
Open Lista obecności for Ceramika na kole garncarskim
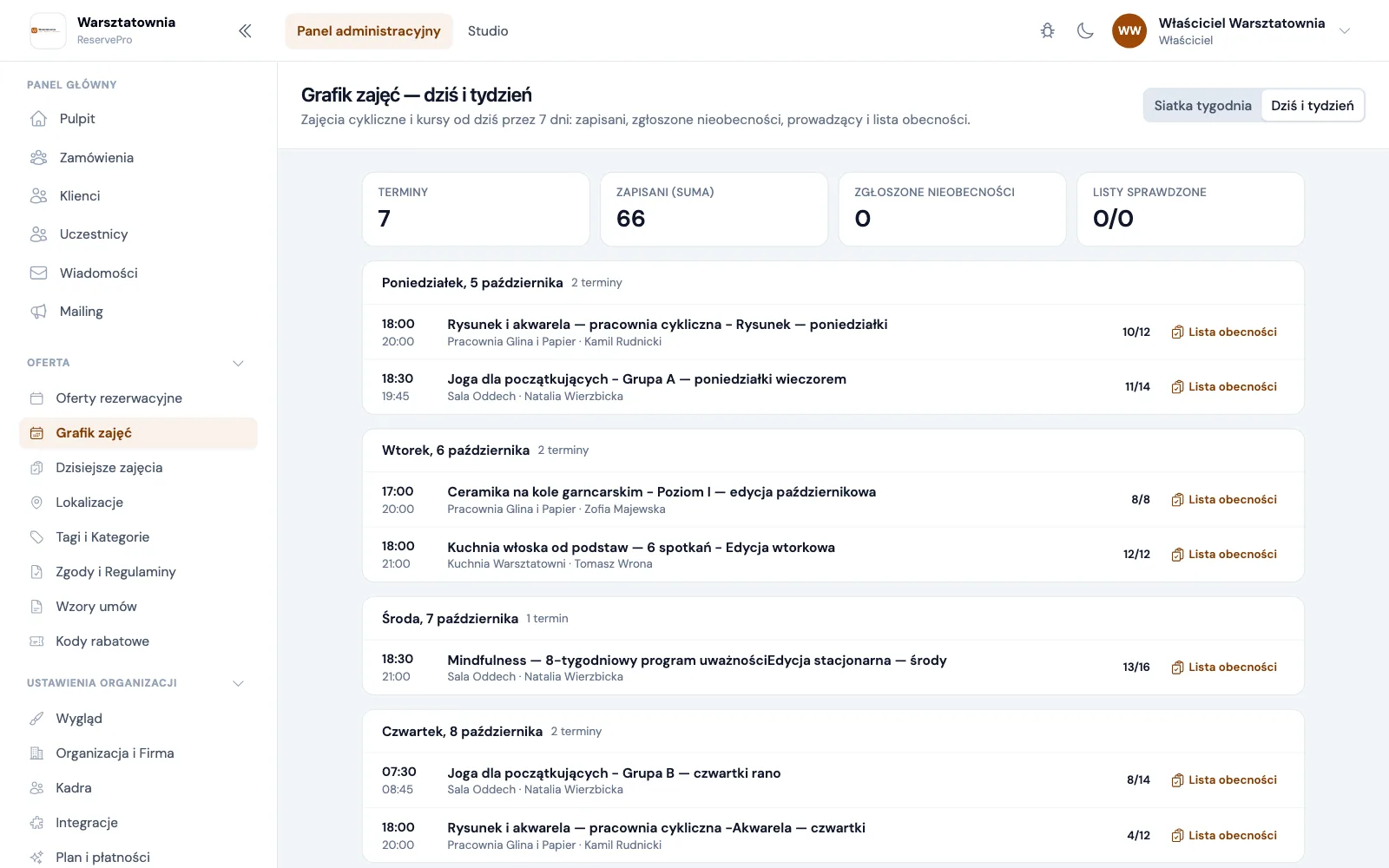tap(1224, 500)
